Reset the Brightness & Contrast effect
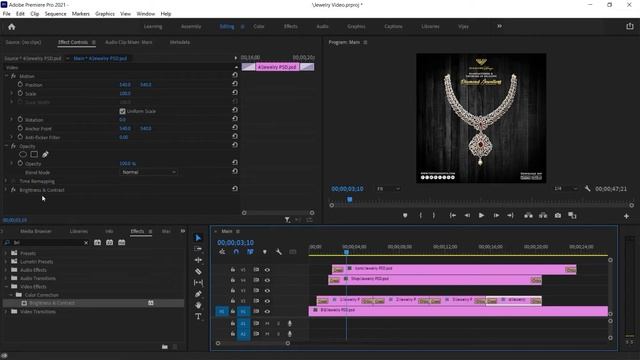The image size is (640, 360). [235, 189]
